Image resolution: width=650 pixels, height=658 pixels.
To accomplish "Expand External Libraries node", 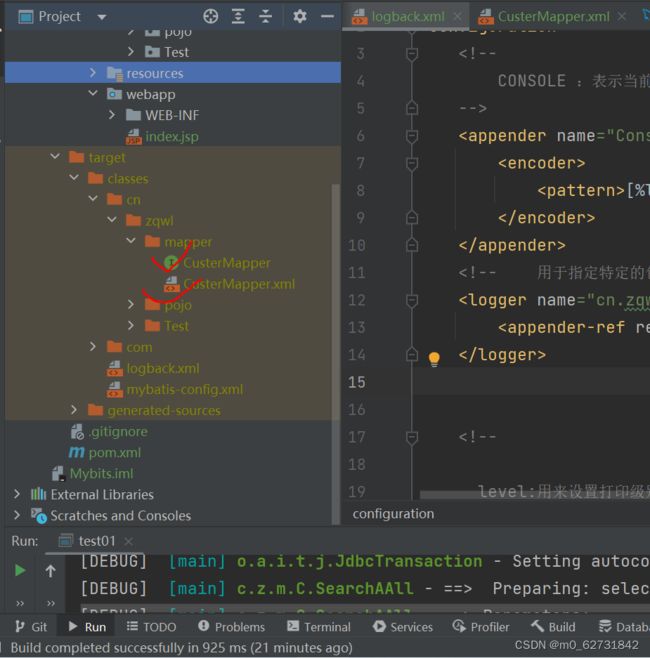I will coord(17,494).
